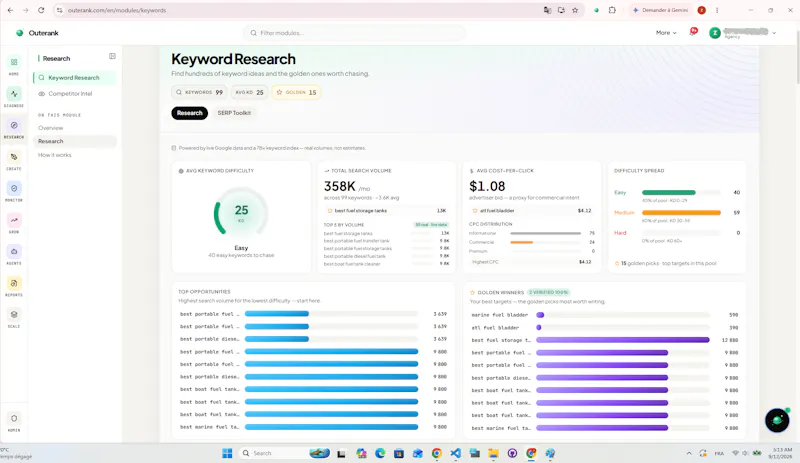Open the notifications bell with red badge
The height and width of the screenshot is (463, 800).
pyautogui.click(x=693, y=32)
